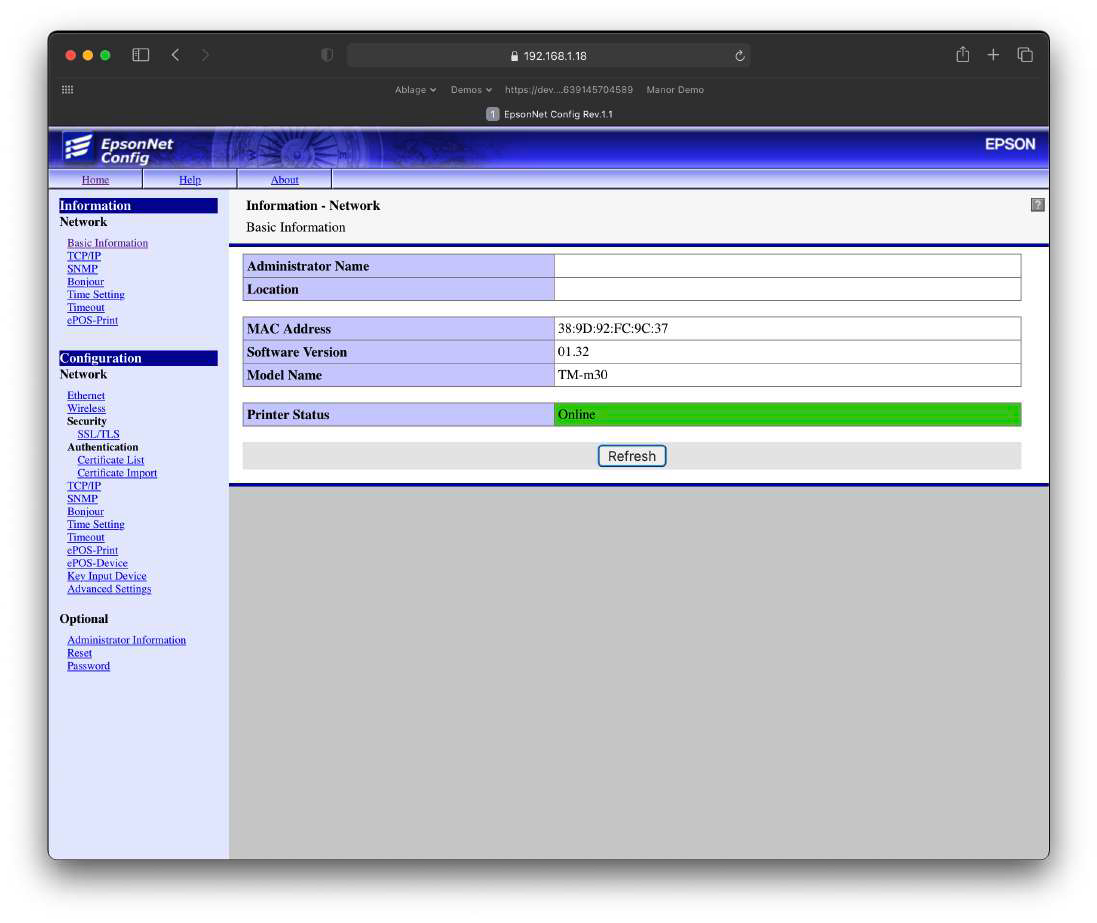This screenshot has width=1097, height=923.
Task: Open a new tab with the plus icon
Action: [x=993, y=55]
